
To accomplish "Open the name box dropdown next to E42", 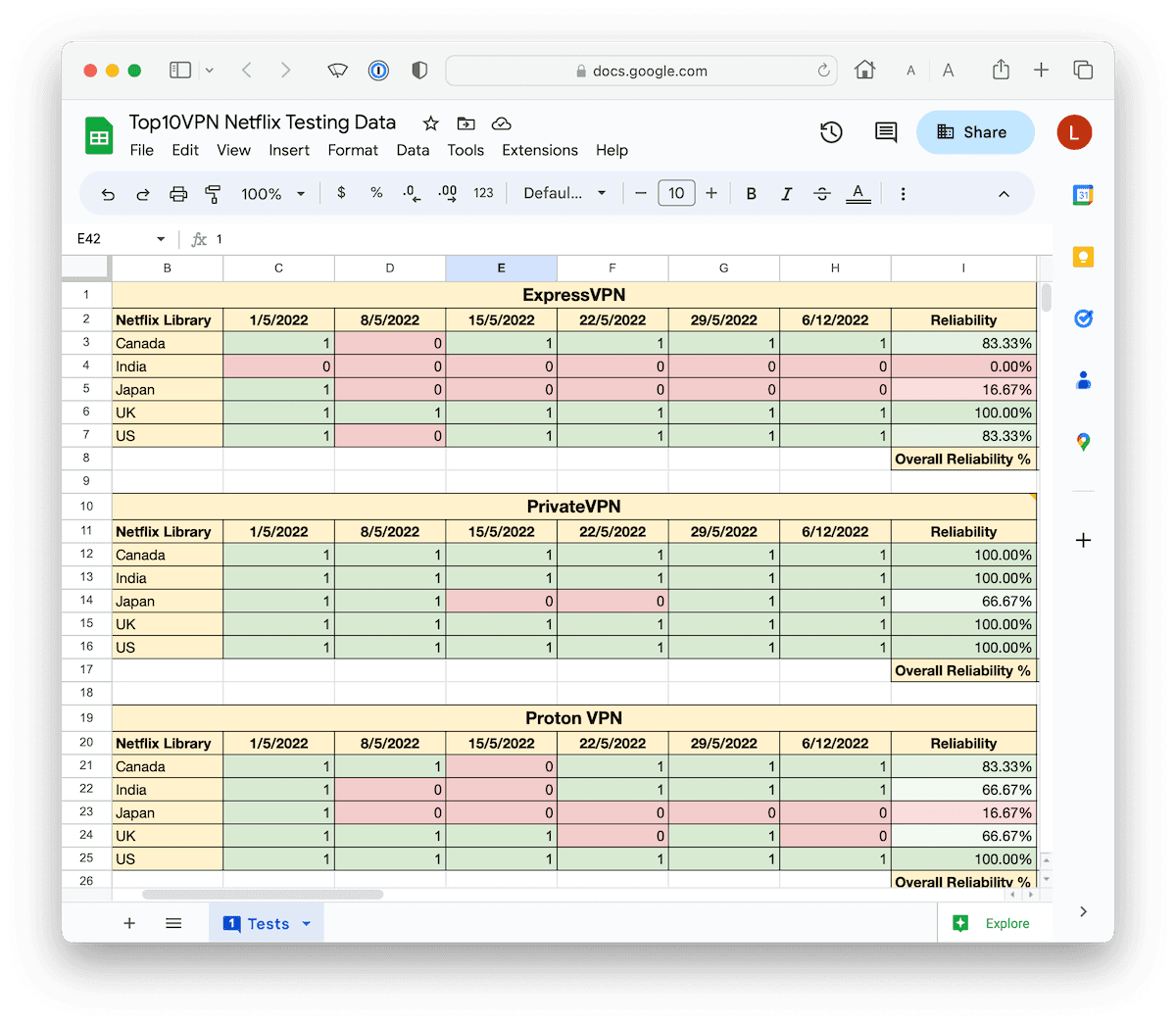I will pos(161,239).
